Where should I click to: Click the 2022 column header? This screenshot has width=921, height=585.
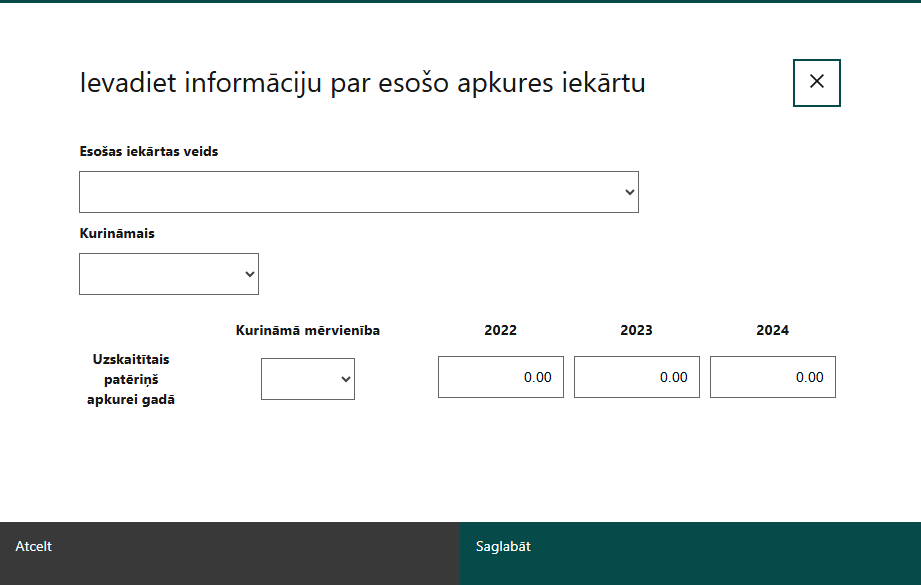tap(500, 330)
